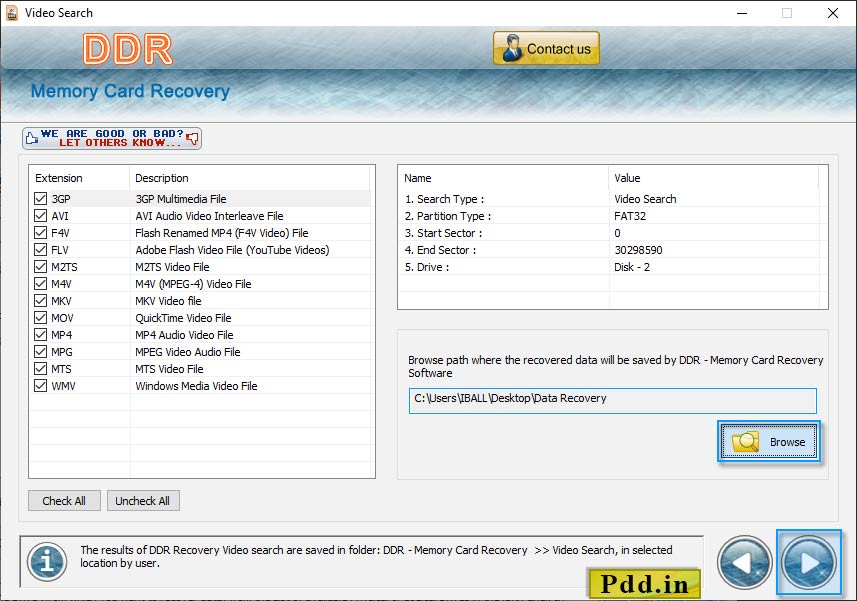
Task: Click '3. Start Sector :' row name
Action: [x=443, y=233]
